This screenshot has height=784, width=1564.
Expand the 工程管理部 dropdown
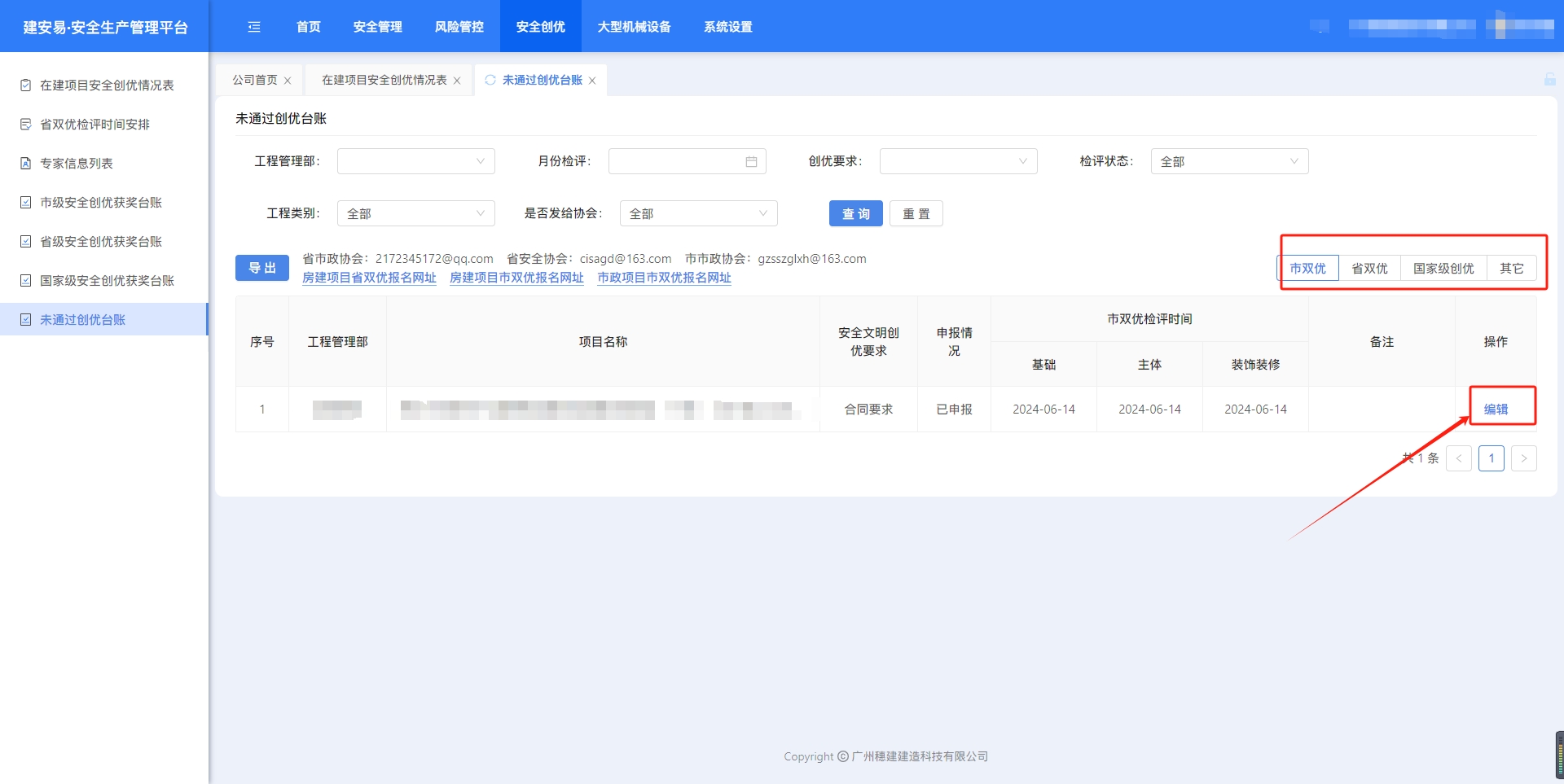click(415, 161)
